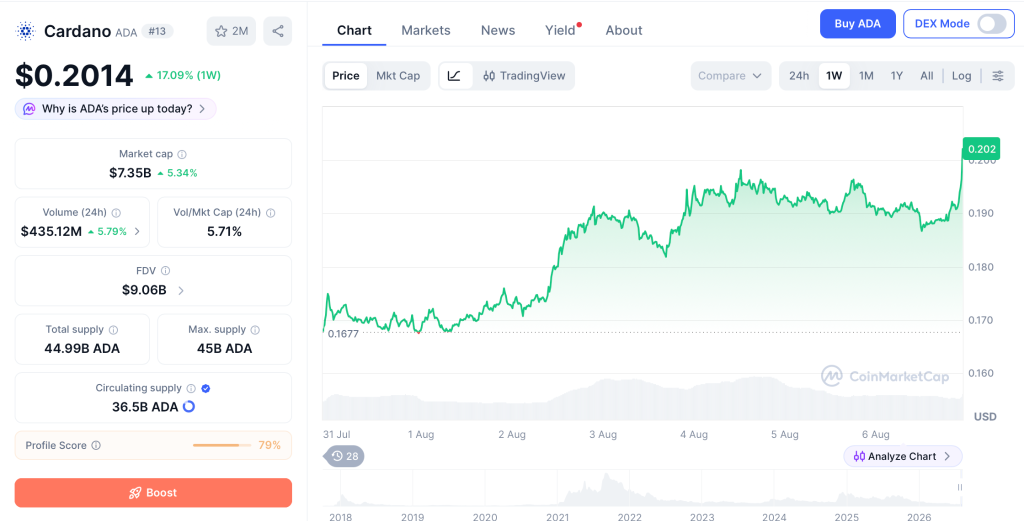Show Total supply info icon
Viewport: 1024px width, 521px height.
(113, 330)
